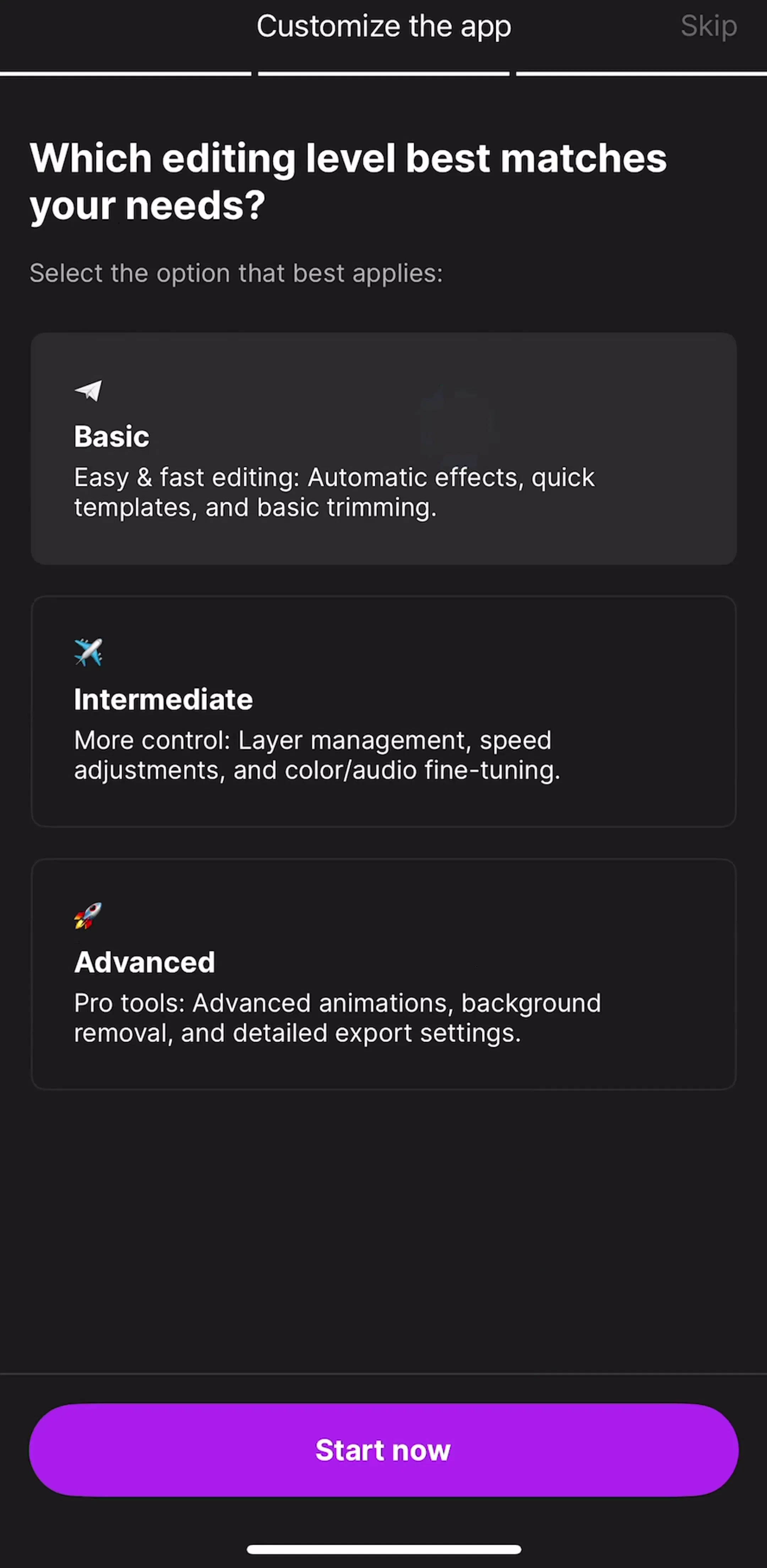Tap the More control layer management description
This screenshot has height=1568, width=767.
(317, 755)
